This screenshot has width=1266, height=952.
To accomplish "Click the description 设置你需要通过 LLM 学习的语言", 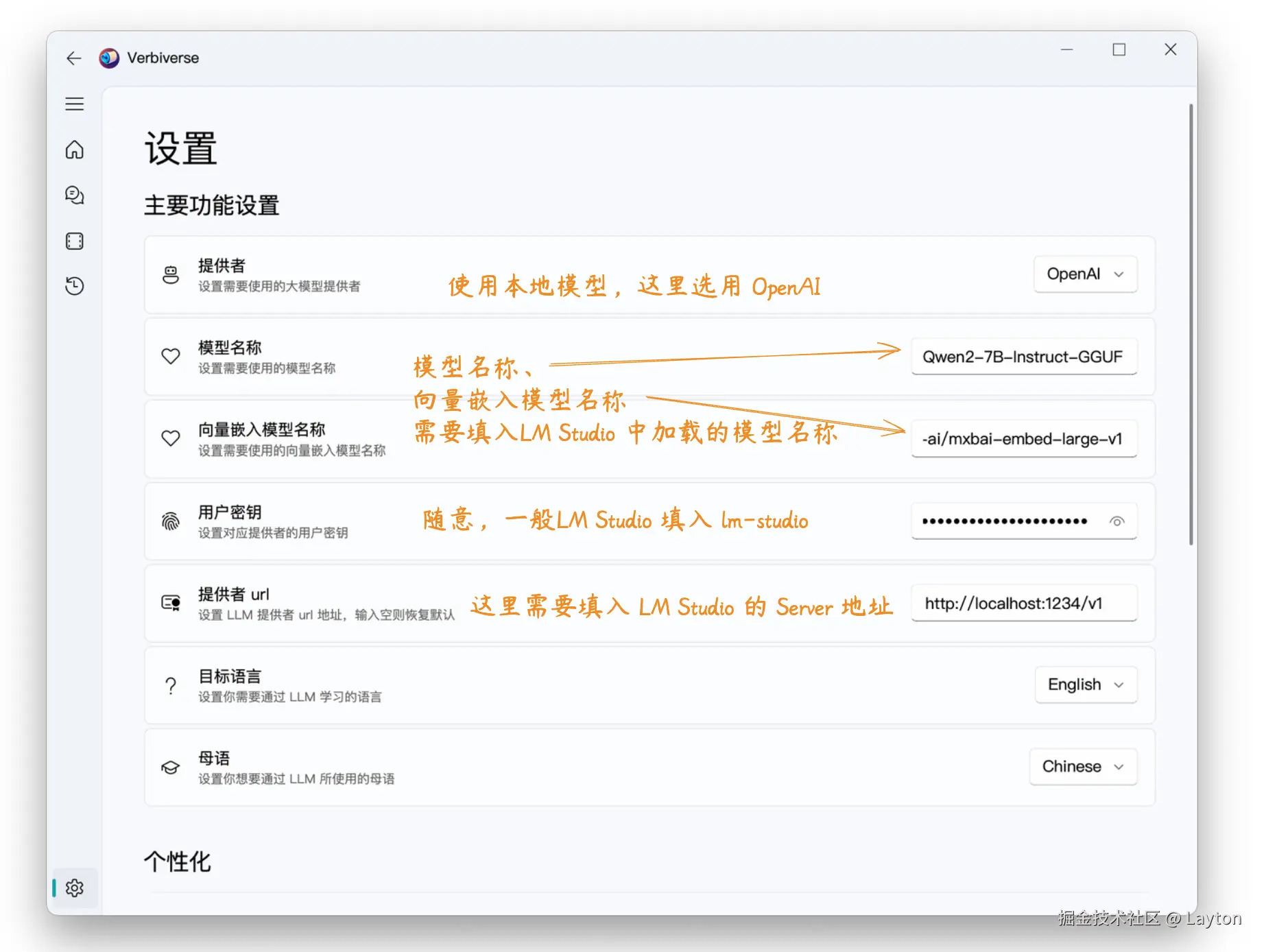I will tap(290, 697).
